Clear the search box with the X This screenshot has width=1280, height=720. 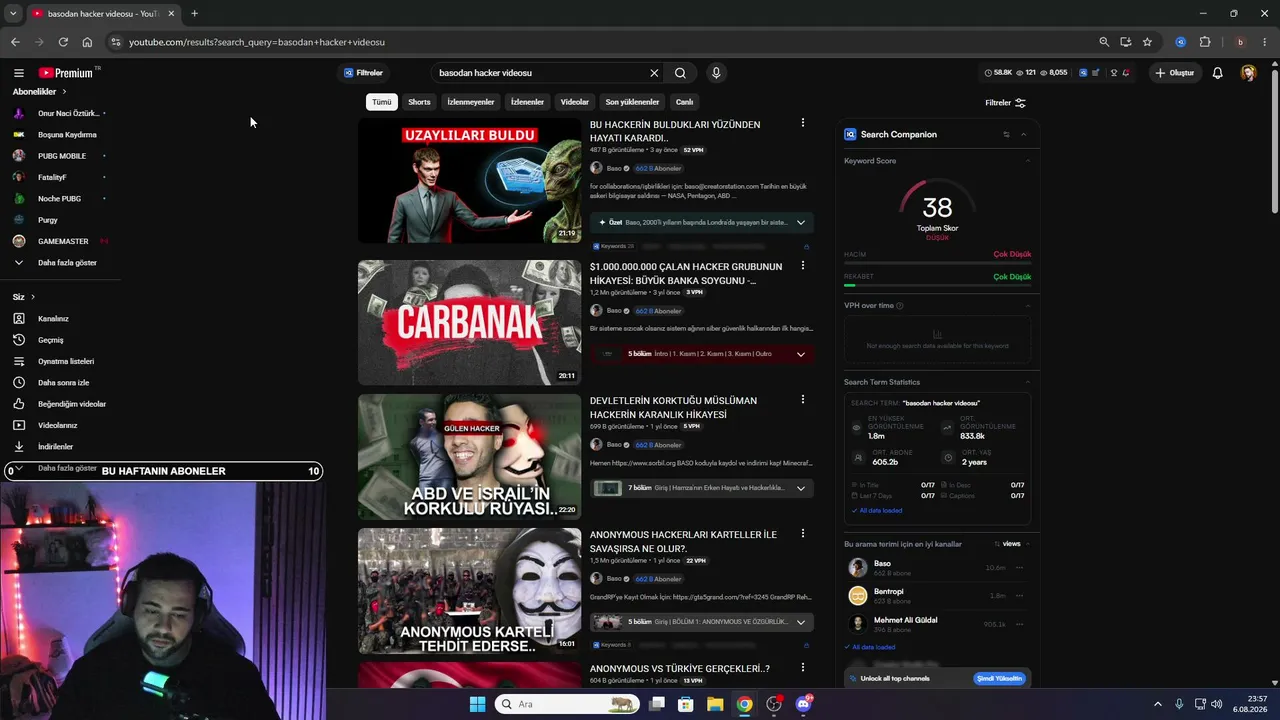[654, 73]
